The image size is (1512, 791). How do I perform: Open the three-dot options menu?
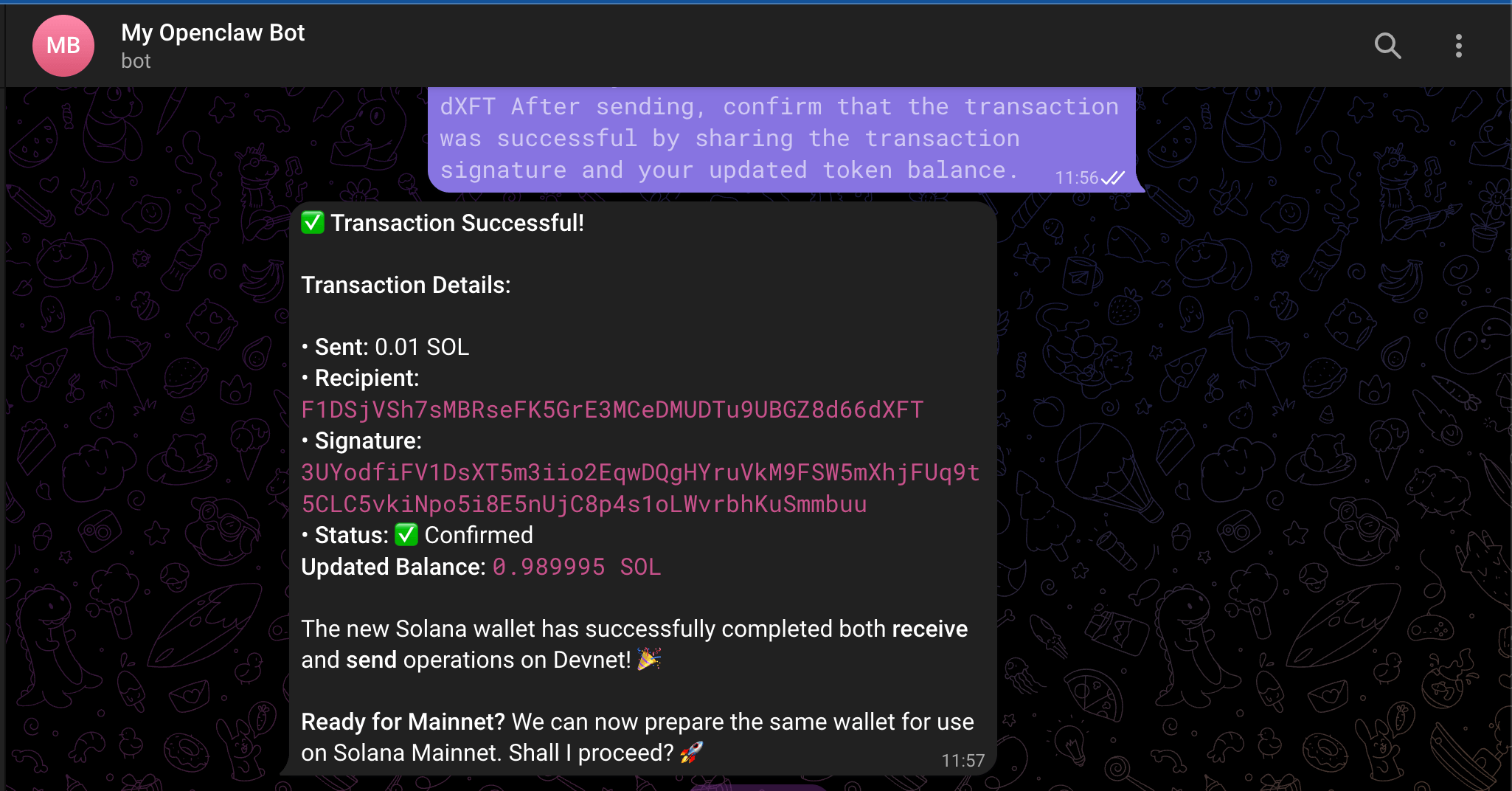[1458, 46]
